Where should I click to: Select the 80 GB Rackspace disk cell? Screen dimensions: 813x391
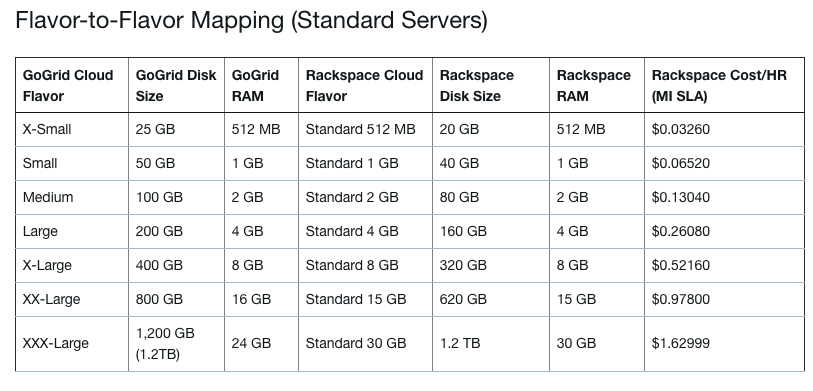click(491, 198)
